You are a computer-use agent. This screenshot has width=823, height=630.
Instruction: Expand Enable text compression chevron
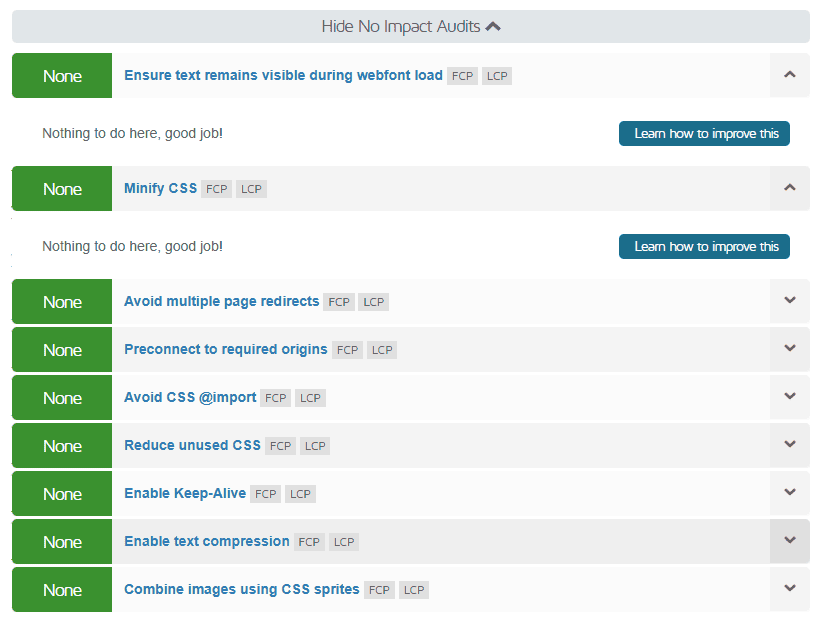789,541
